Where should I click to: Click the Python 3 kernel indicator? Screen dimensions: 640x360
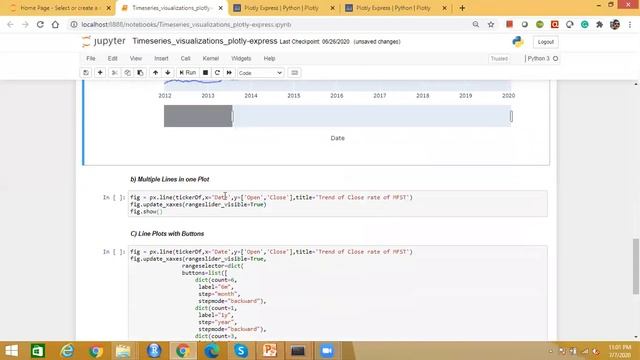click(x=542, y=58)
